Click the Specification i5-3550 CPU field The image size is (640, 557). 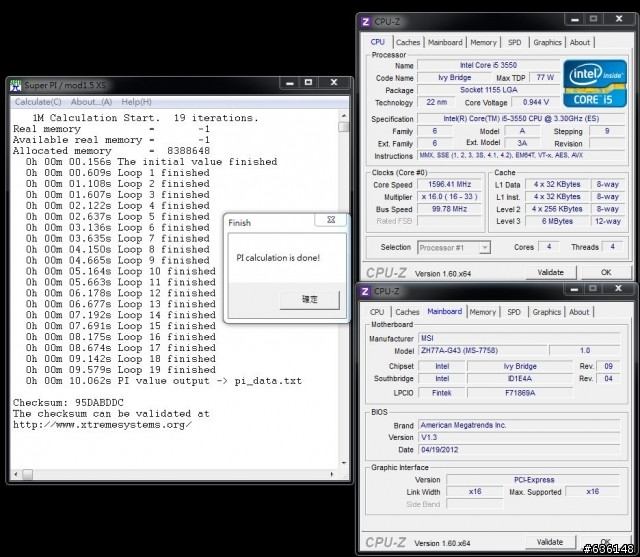521,119
